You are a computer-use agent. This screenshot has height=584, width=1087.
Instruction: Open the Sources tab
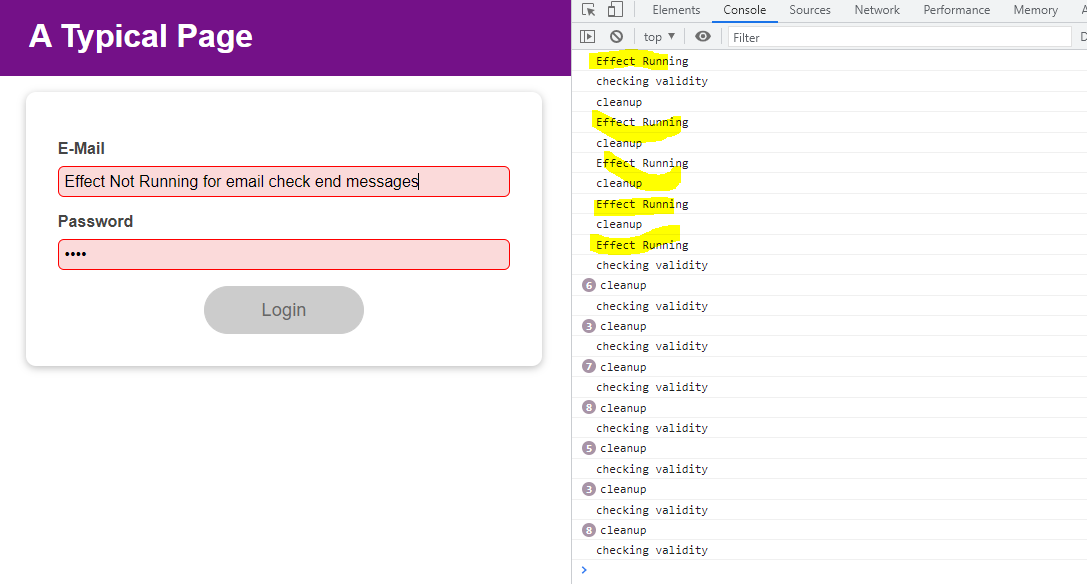point(810,10)
